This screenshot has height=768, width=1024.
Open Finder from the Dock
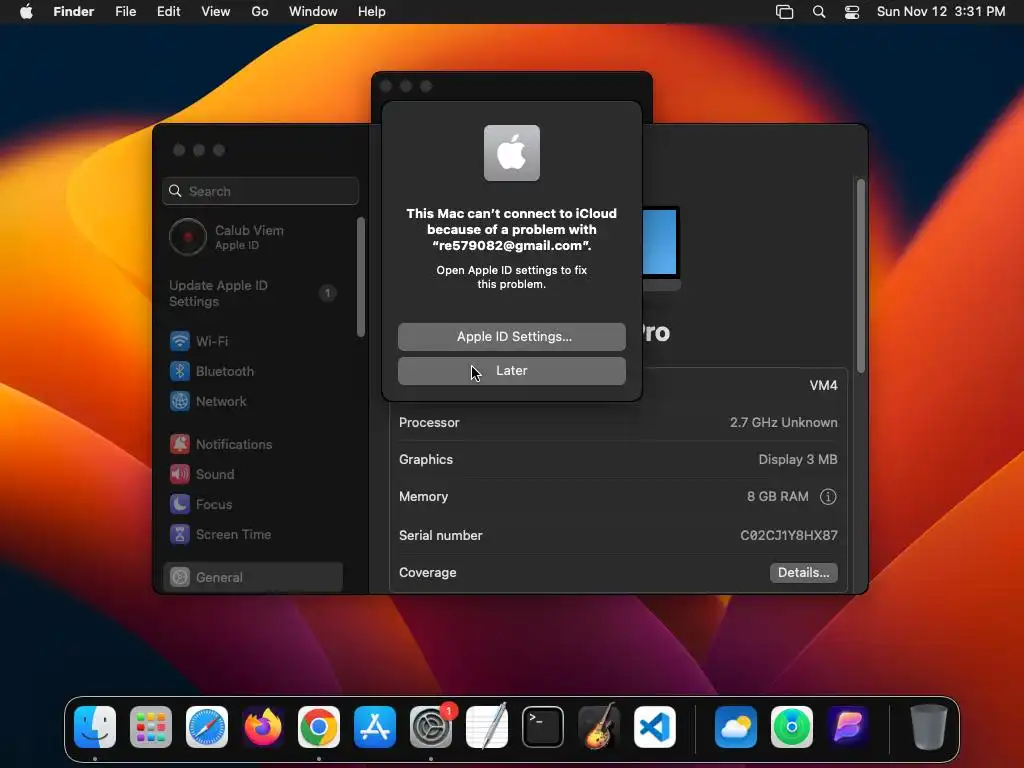[95, 727]
